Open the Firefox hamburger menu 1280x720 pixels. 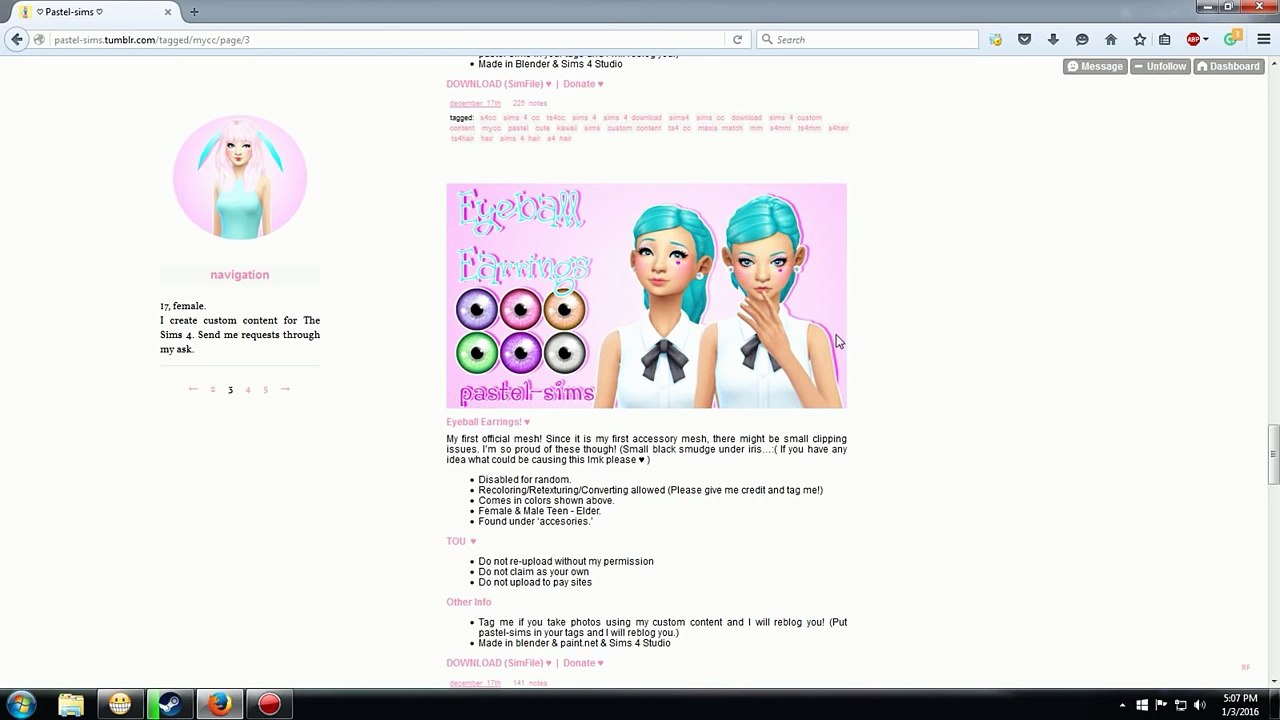tap(1264, 40)
